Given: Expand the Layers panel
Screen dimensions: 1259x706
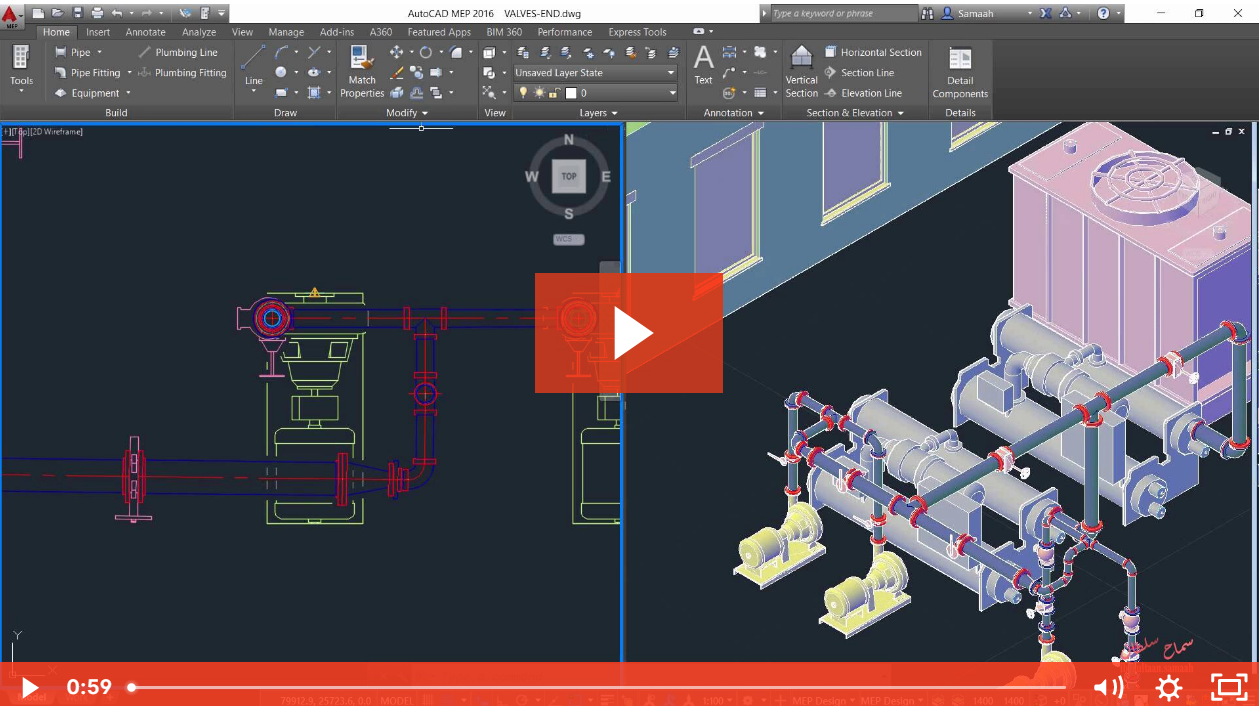Looking at the screenshot, I should tap(598, 113).
